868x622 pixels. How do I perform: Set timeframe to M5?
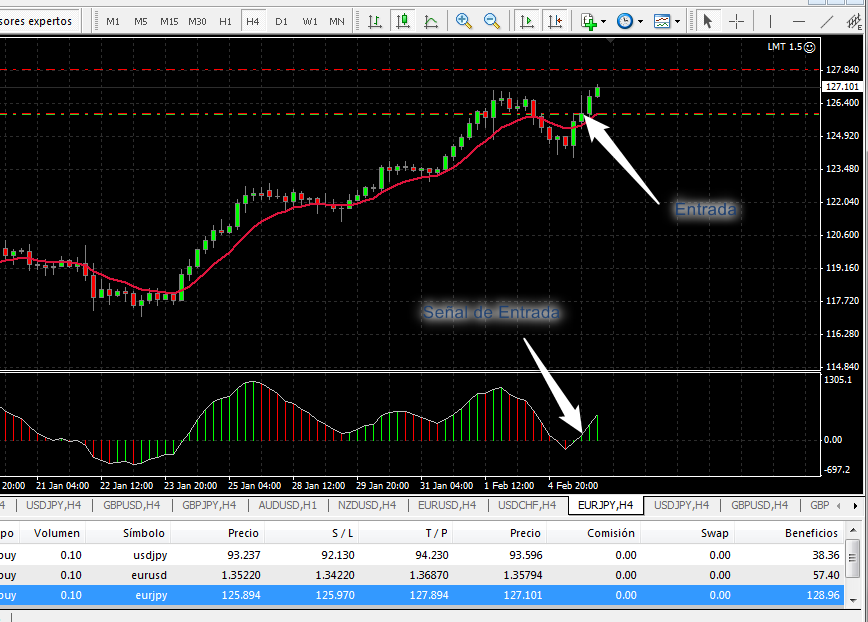(x=141, y=22)
